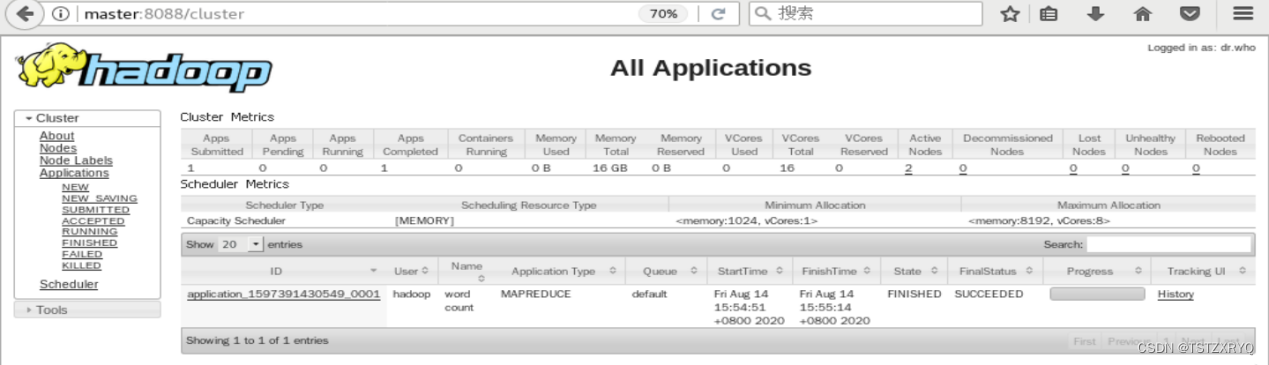Click the Unhealthy Nodes count link
The width and height of the screenshot is (1269, 365).
coord(1125,168)
